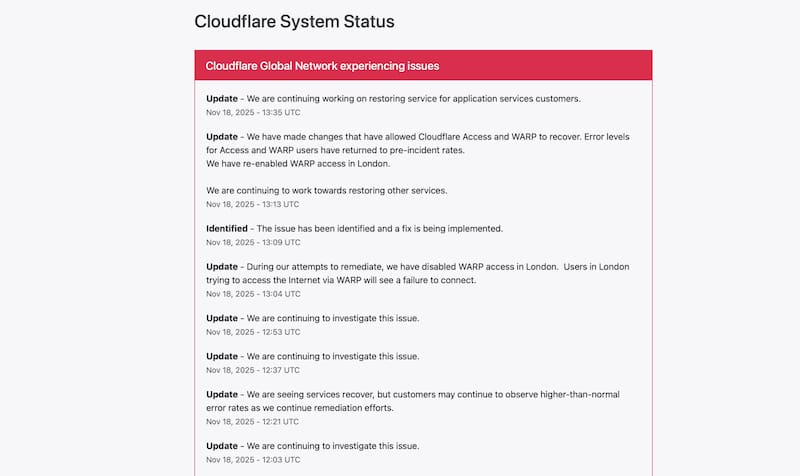The width and height of the screenshot is (800, 476).
Task: Select the 12:03 UTC timestamp
Action: 252,460
